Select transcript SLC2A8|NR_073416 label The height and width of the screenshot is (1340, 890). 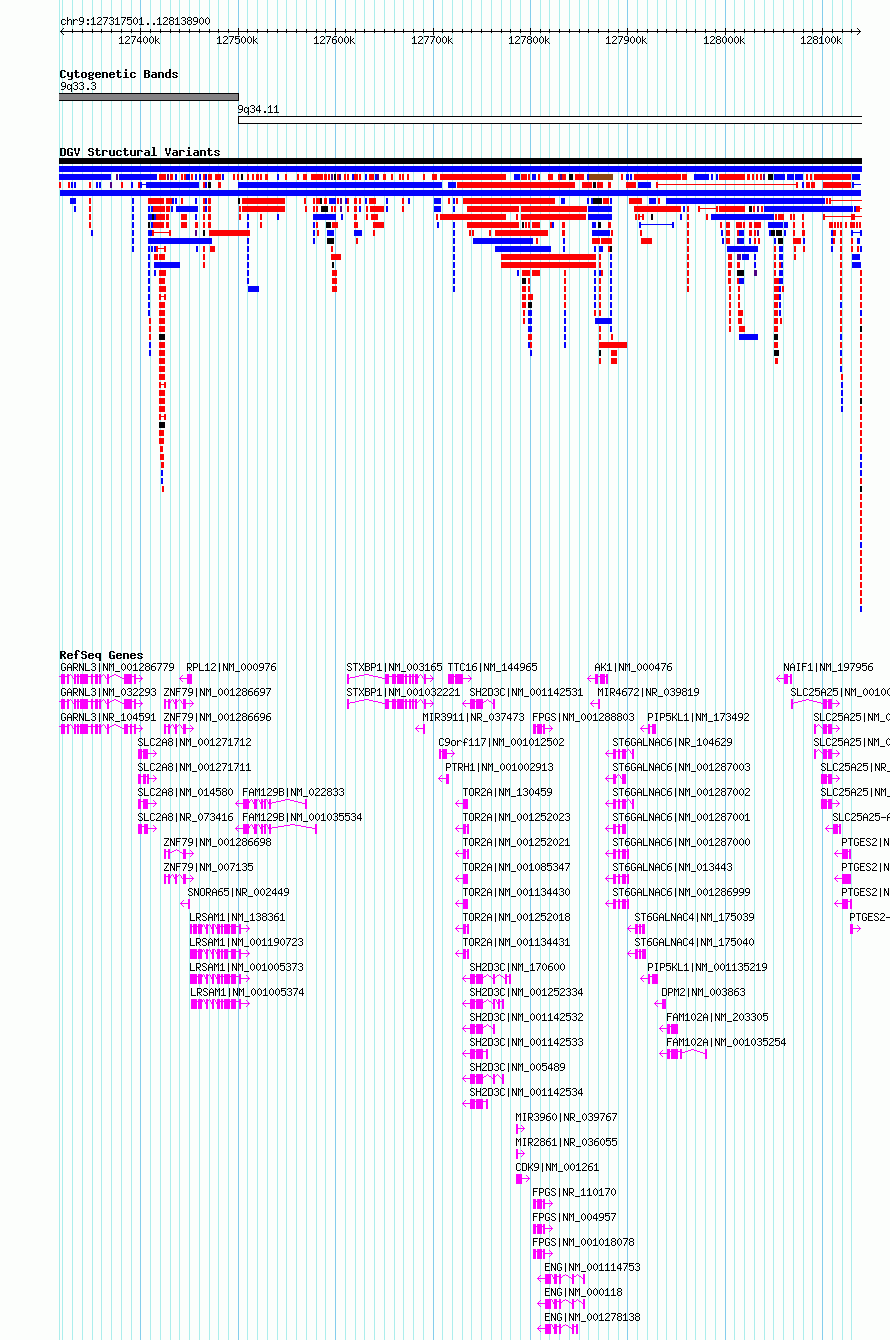[x=186, y=817]
